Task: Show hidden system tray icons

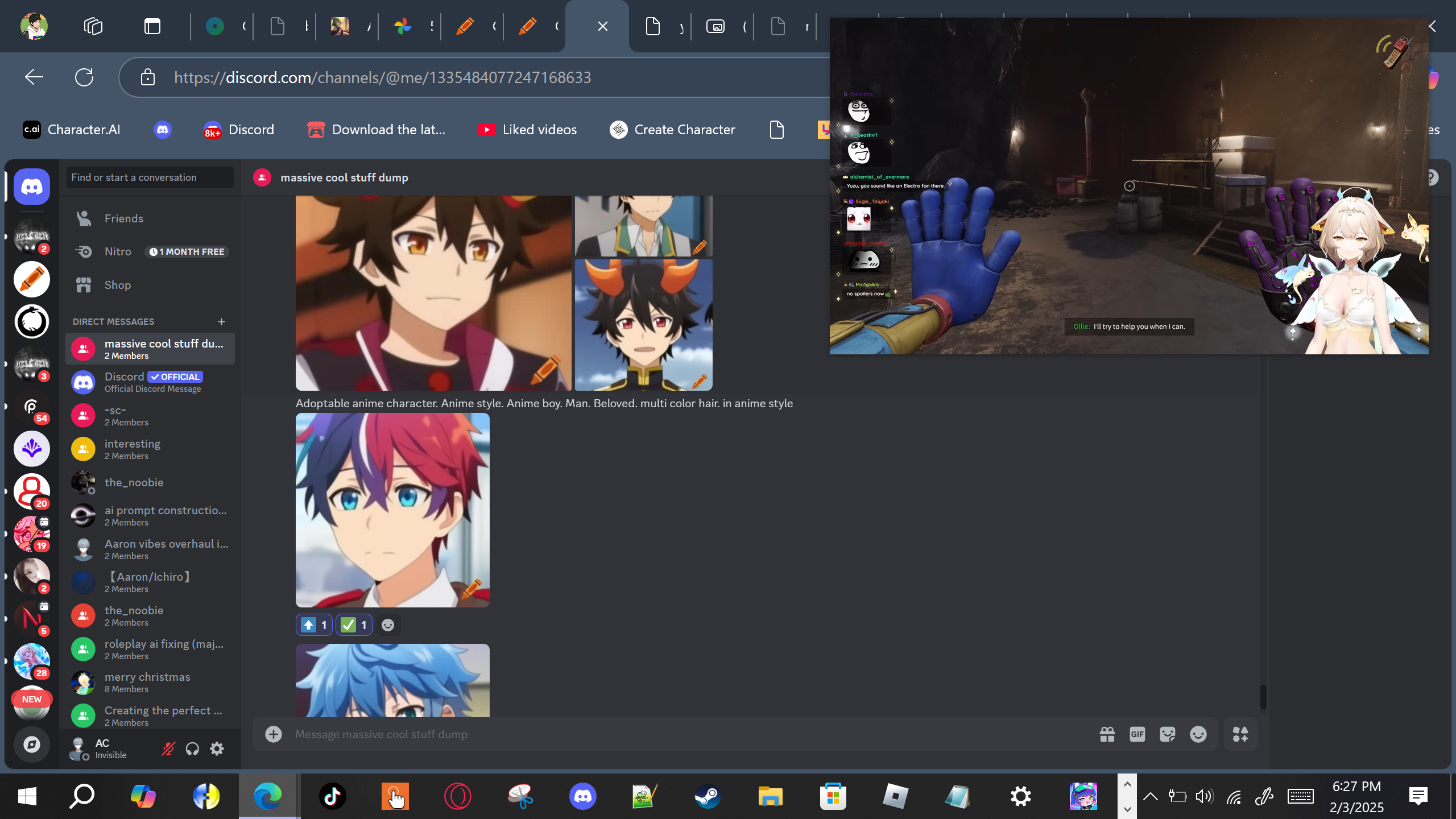Action: [1150, 796]
